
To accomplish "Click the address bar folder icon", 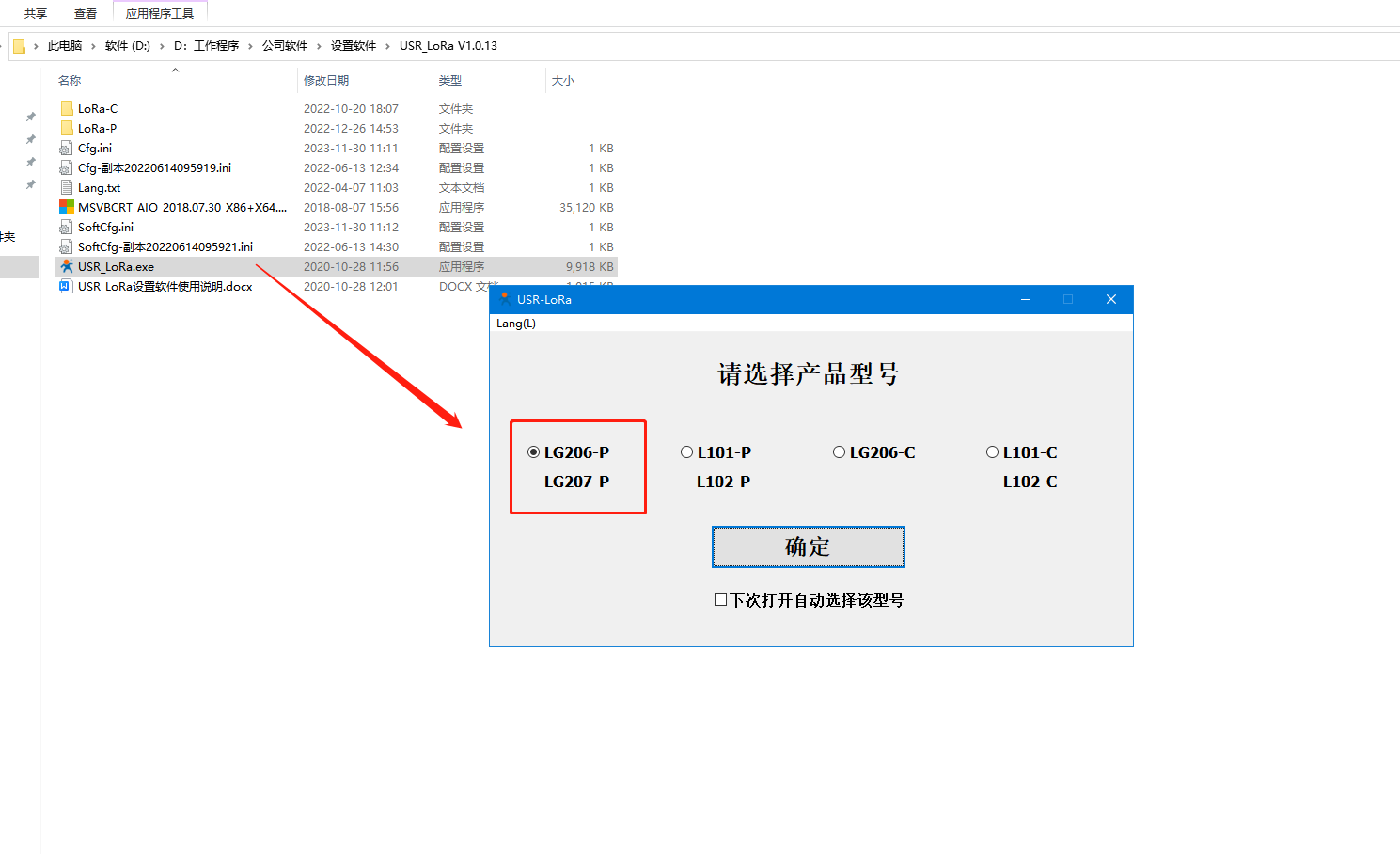I will 19,45.
